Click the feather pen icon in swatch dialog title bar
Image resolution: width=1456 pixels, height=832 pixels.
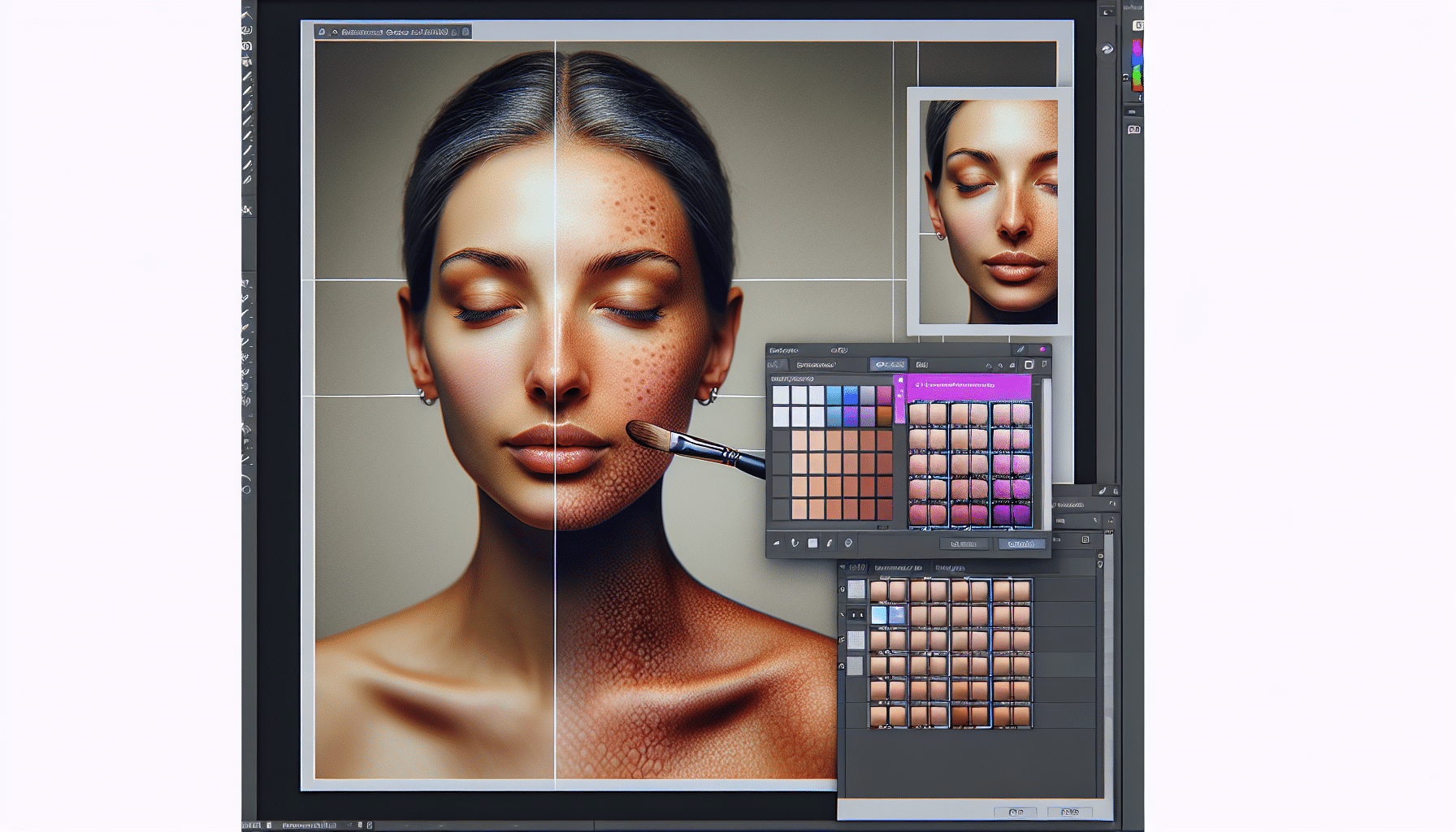(1020, 350)
